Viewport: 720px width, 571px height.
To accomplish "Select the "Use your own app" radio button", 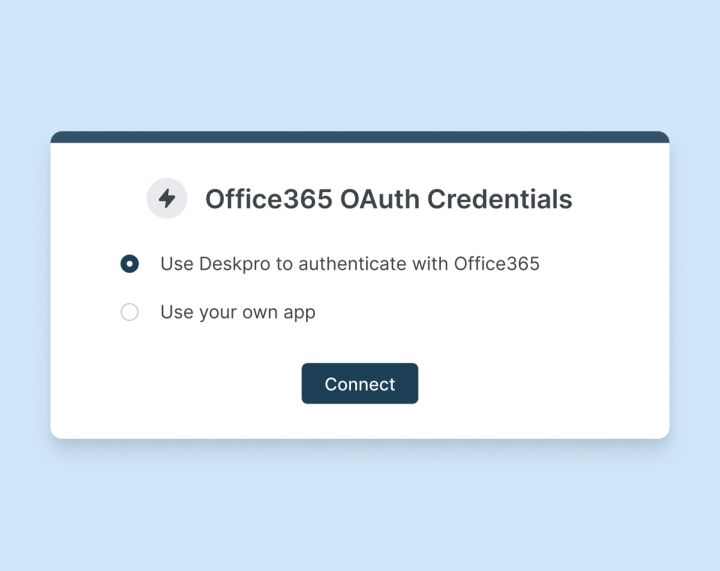I will (129, 312).
